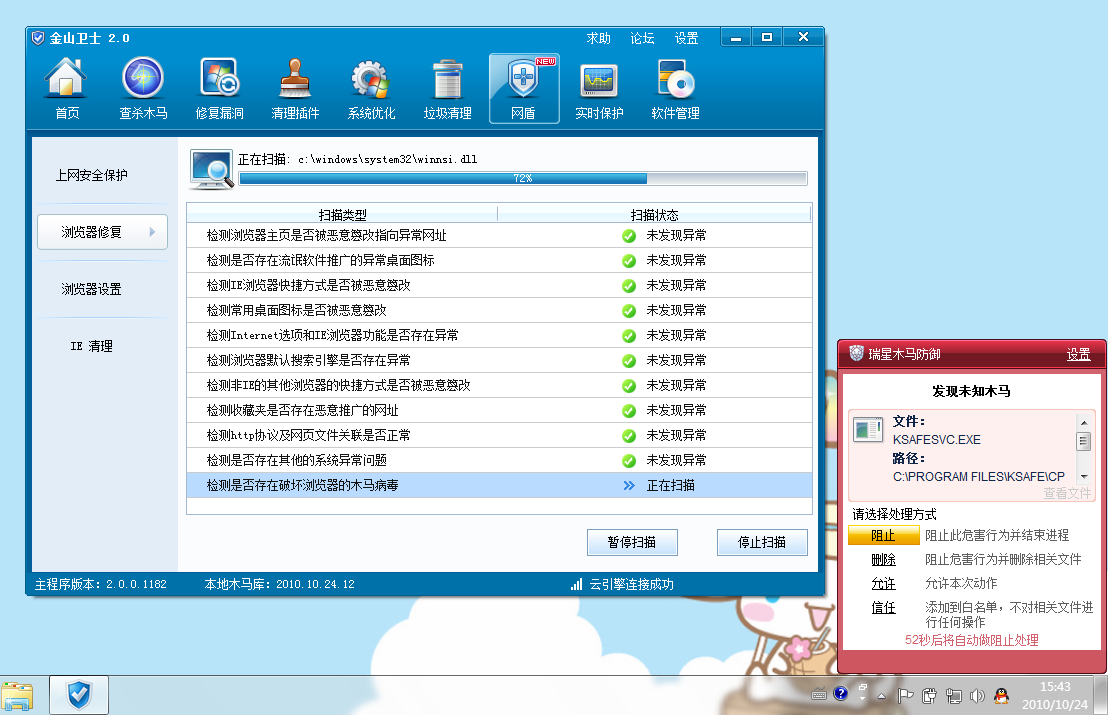Screen dimensions: 1108x715
Task: Select row 检测是否存在破坏浏览器的木马病毒
Action: (499, 485)
